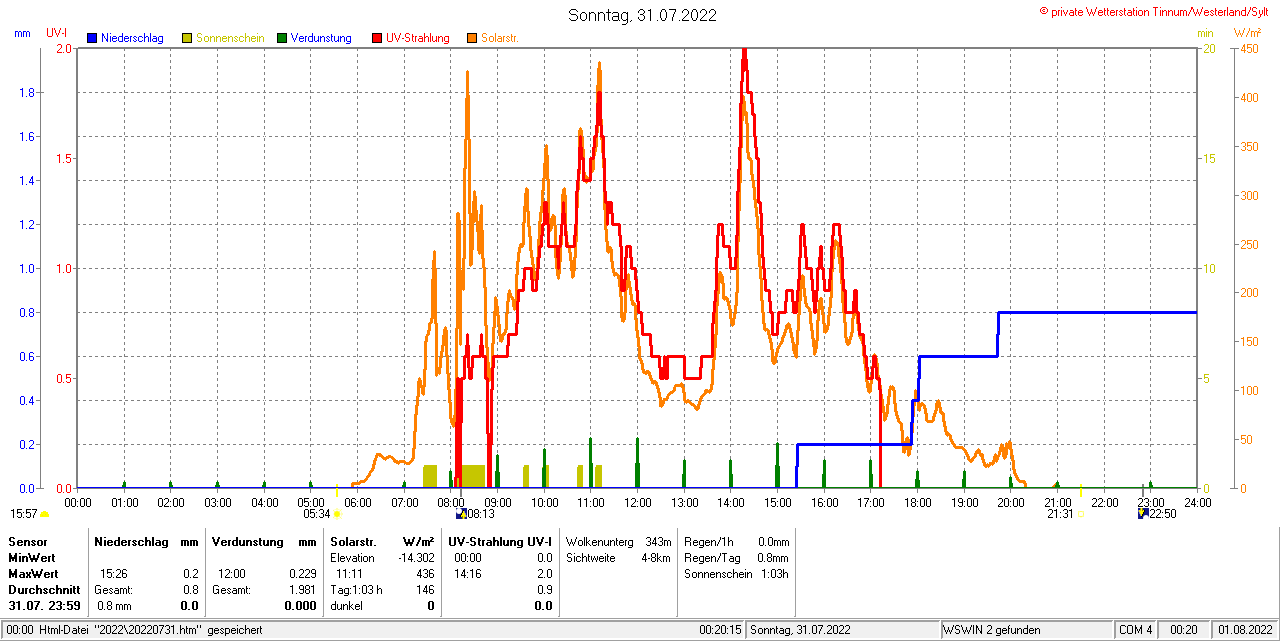Click the sunset icon beside 21:31
This screenshot has height=641, width=1280.
point(1081,514)
